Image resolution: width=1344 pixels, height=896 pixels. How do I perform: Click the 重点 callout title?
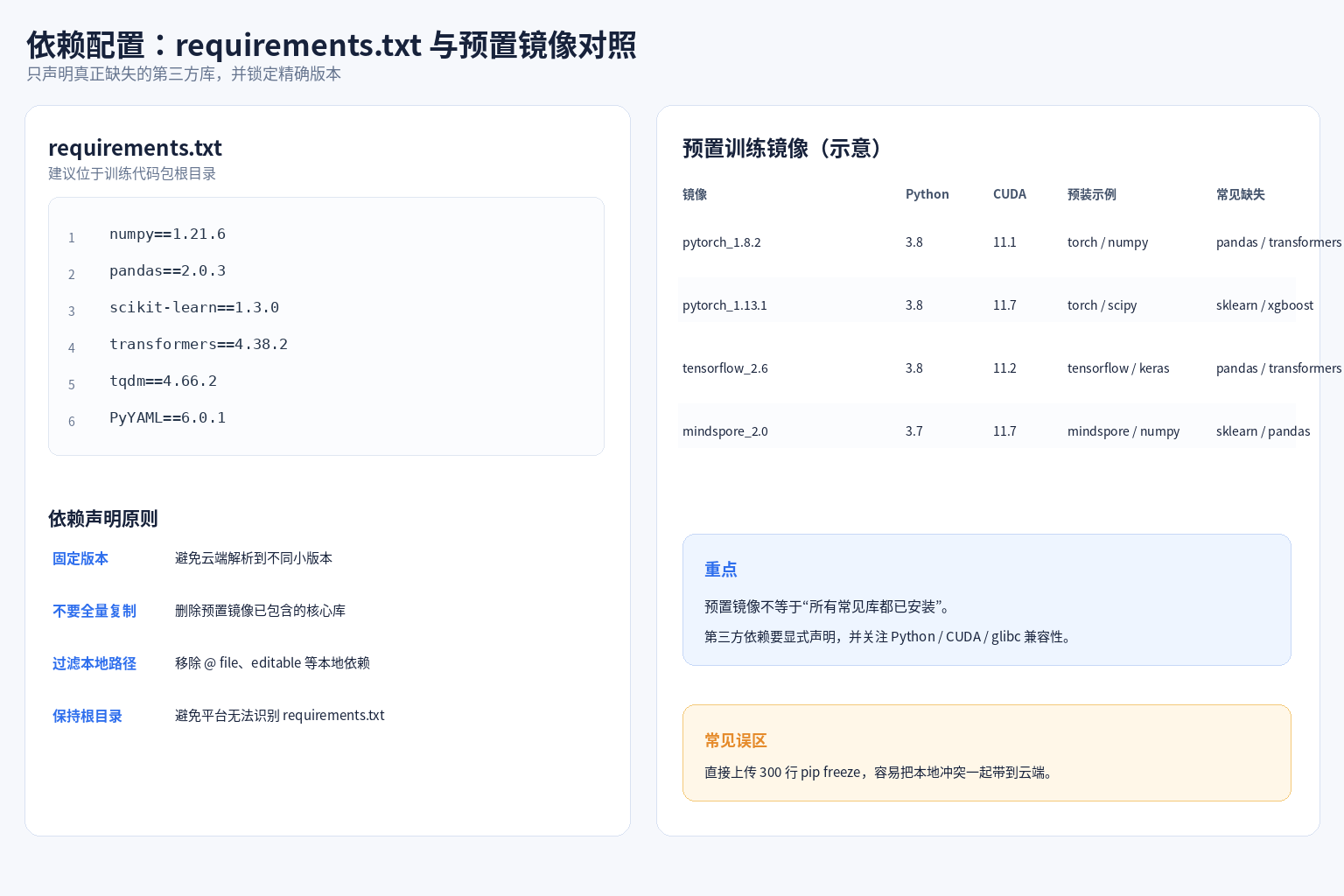[721, 570]
